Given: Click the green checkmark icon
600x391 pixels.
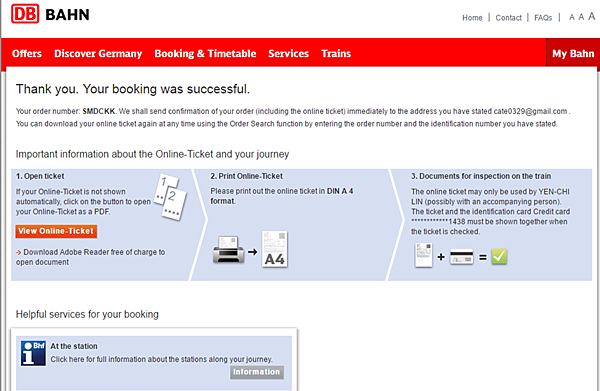Looking at the screenshot, I should (x=499, y=256).
